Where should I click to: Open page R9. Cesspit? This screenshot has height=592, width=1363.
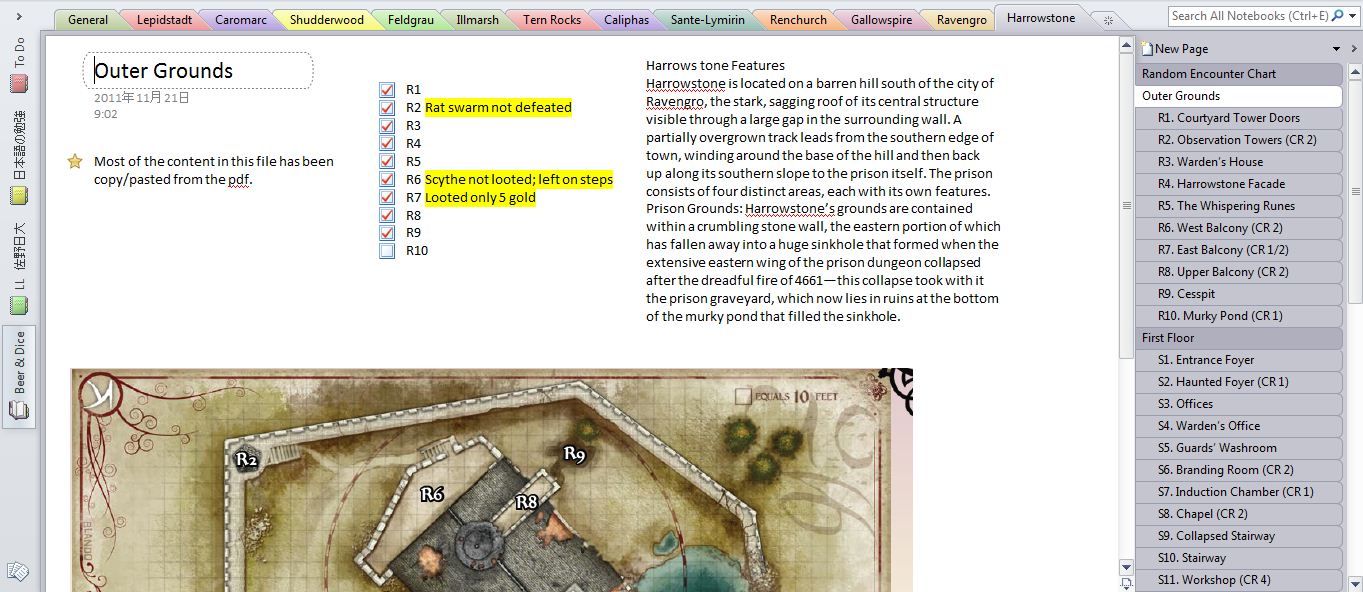(1239, 294)
